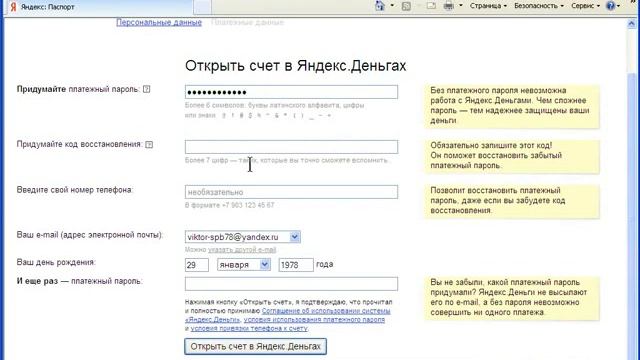Open условия использования платежного пароля link
Image resolution: width=640 pixels, height=360 pixels.
314,320
